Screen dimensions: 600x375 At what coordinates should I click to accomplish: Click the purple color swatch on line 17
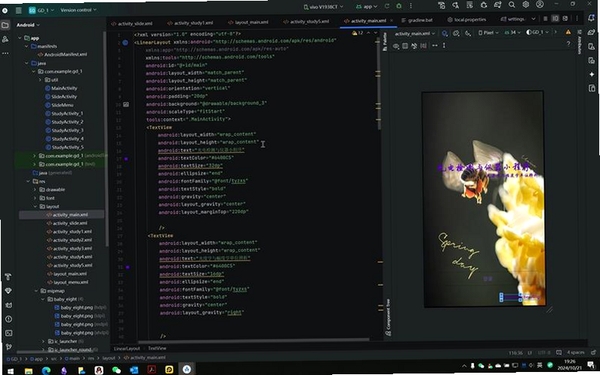[x=126, y=158]
